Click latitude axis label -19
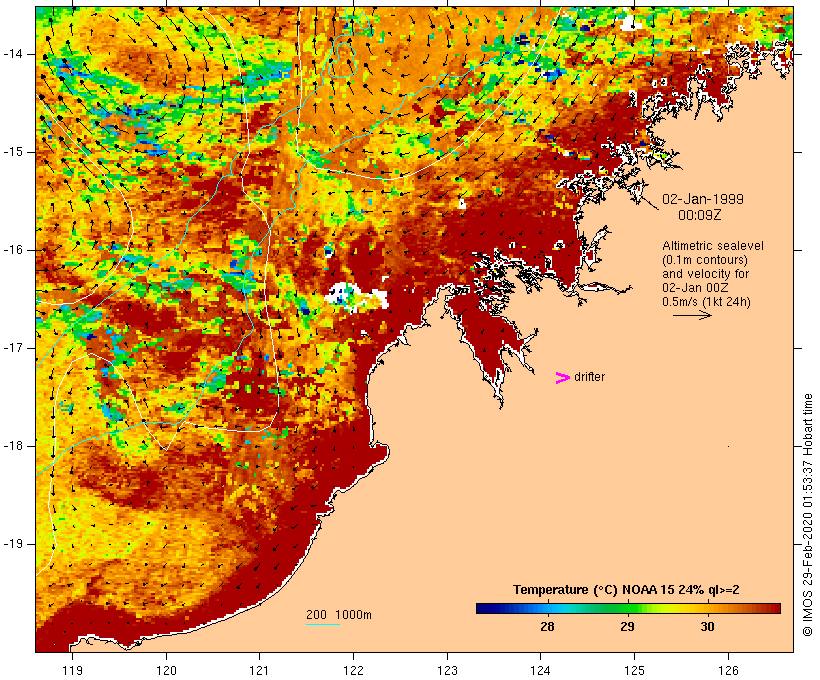This screenshot has width=820, height=680. (13, 544)
